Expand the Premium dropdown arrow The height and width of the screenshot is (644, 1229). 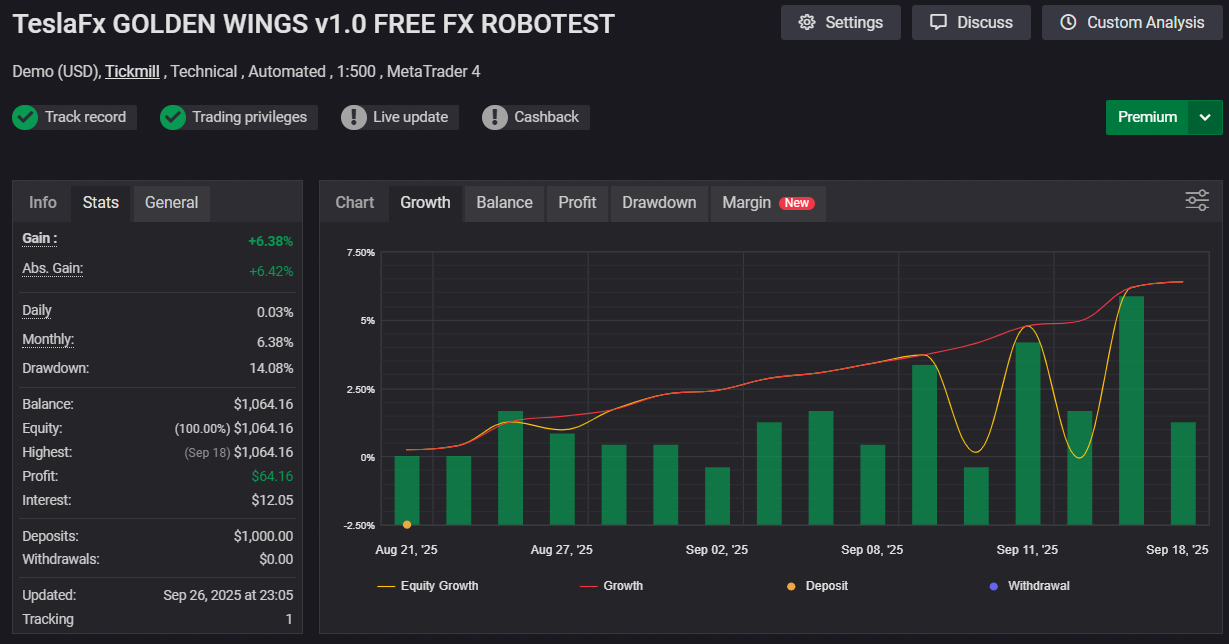click(1205, 117)
